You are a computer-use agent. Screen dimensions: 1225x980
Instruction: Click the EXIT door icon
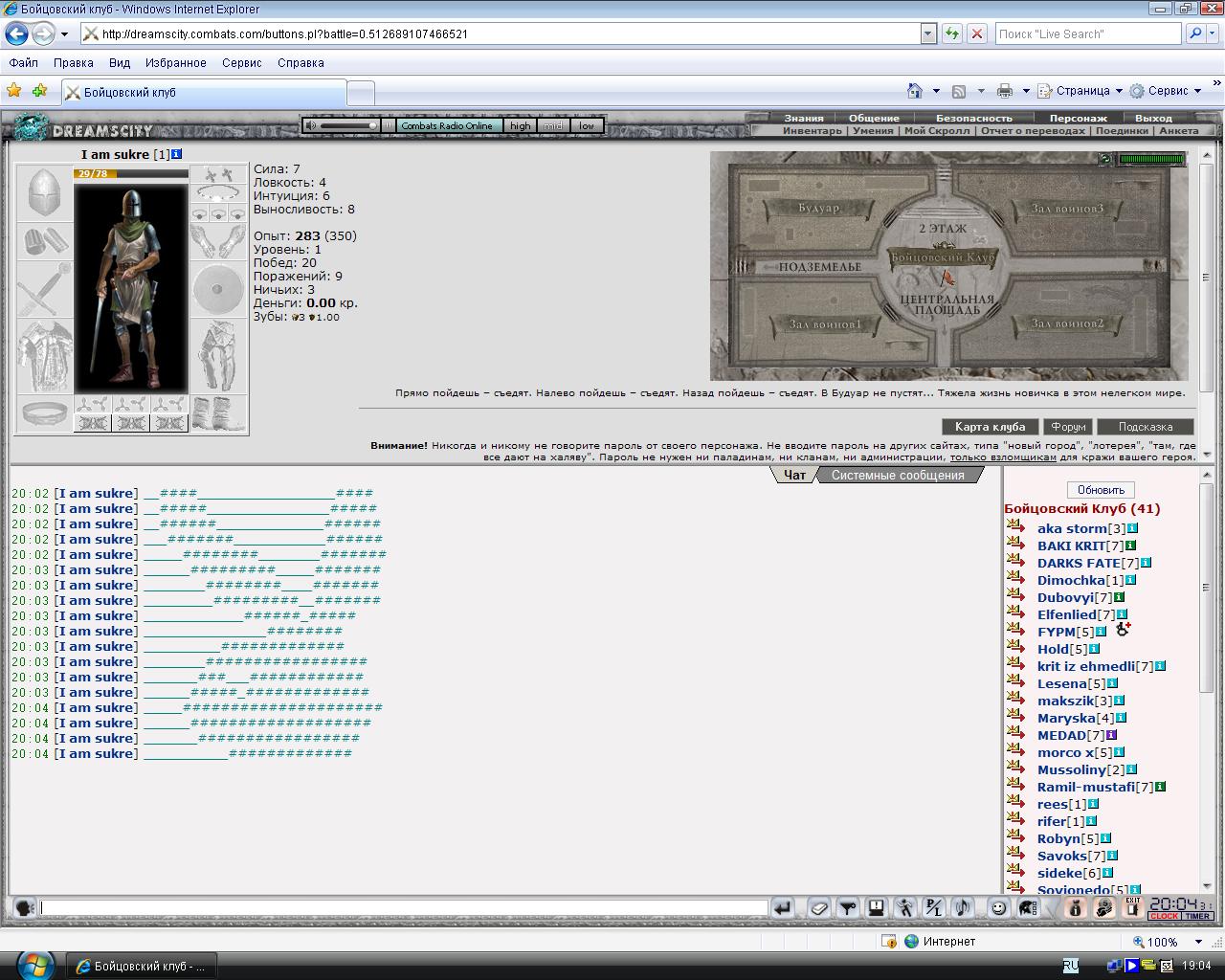coord(1132,908)
